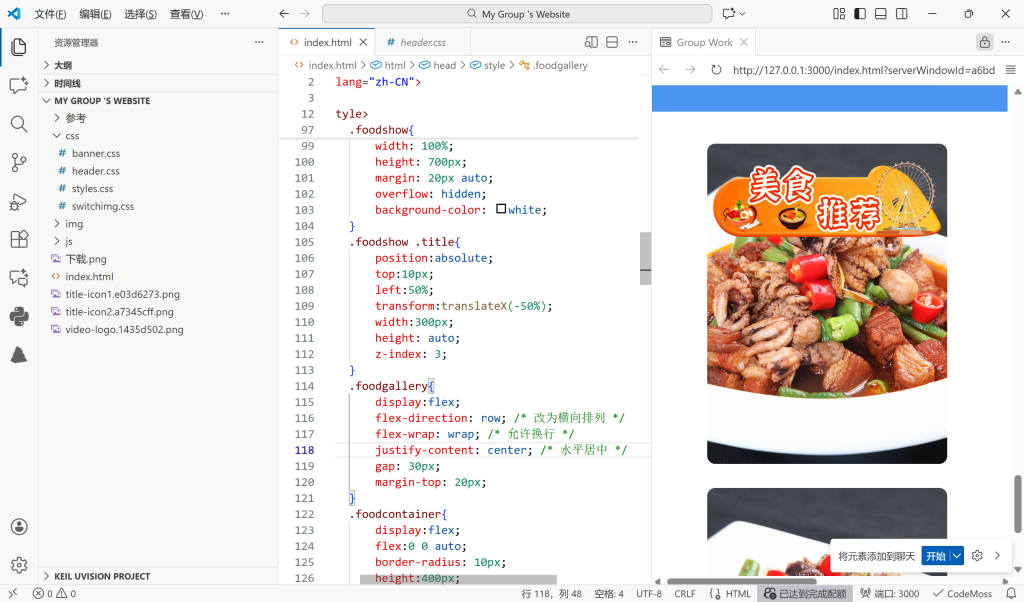Toggle the editor group lock icon

click(985, 42)
